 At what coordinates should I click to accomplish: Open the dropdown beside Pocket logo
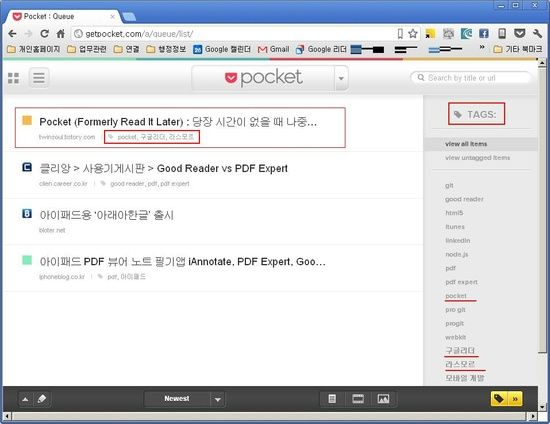point(341,78)
